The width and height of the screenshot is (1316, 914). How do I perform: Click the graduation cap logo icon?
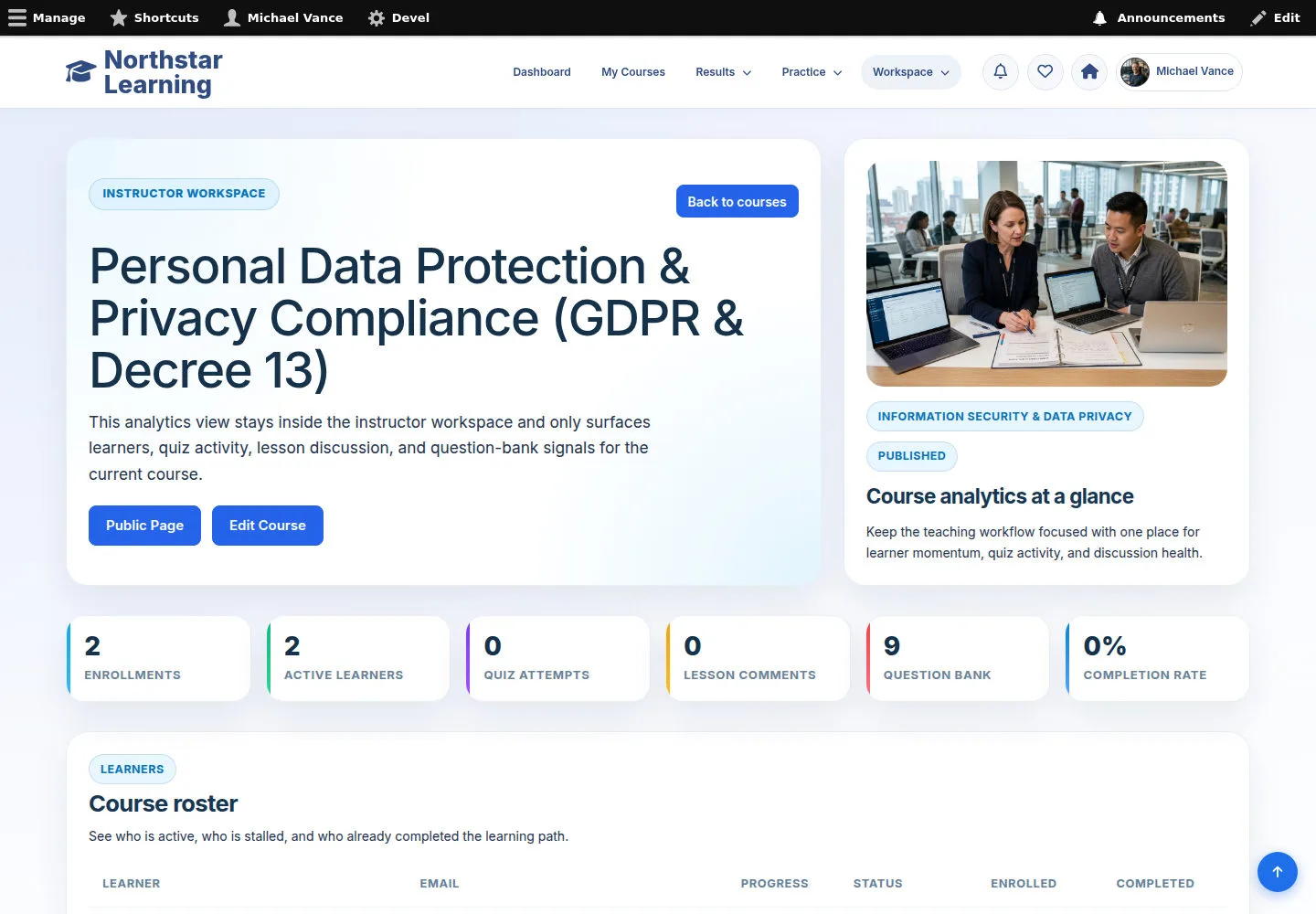click(x=80, y=71)
